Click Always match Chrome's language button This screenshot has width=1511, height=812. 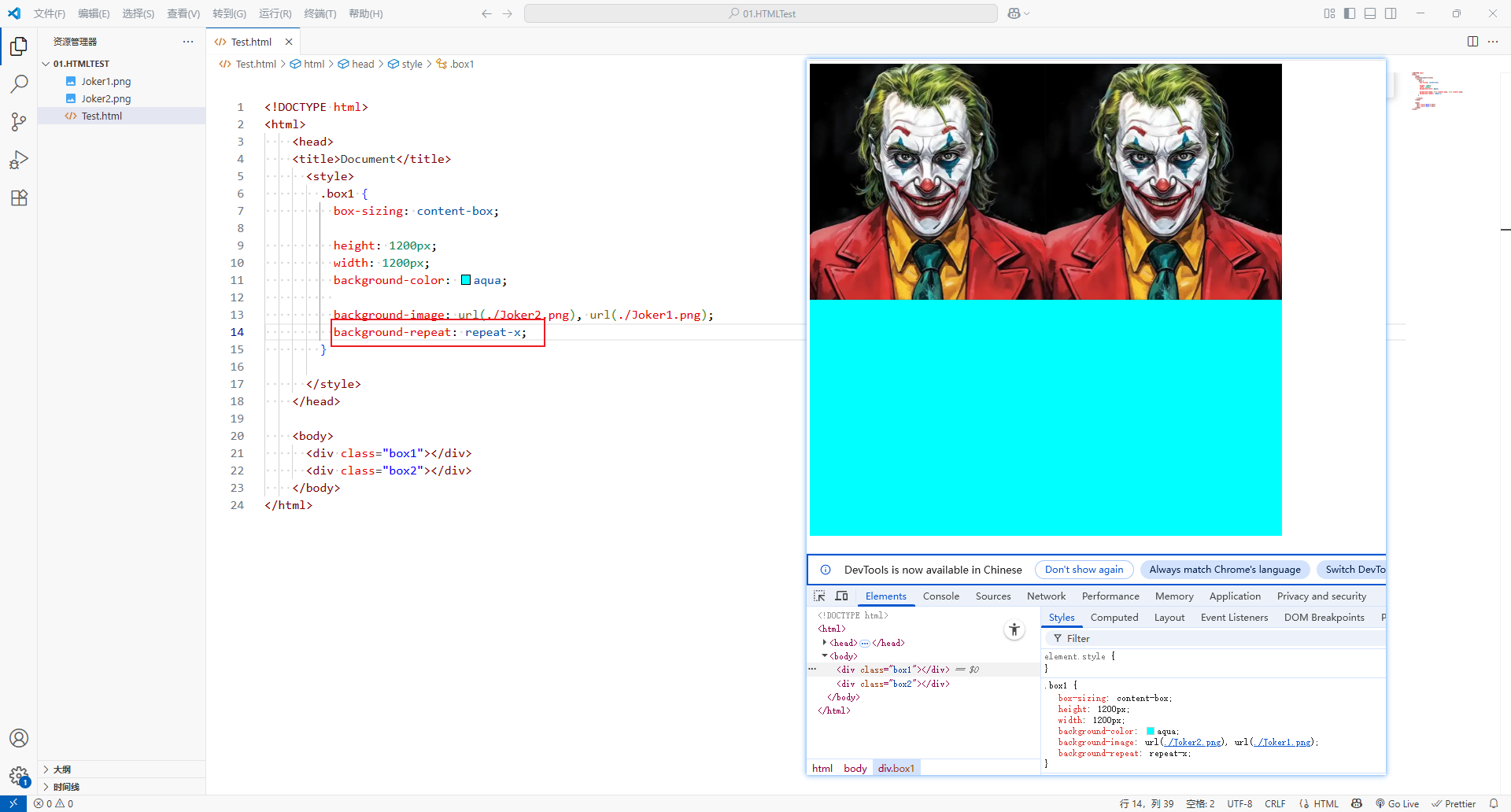click(x=1225, y=570)
